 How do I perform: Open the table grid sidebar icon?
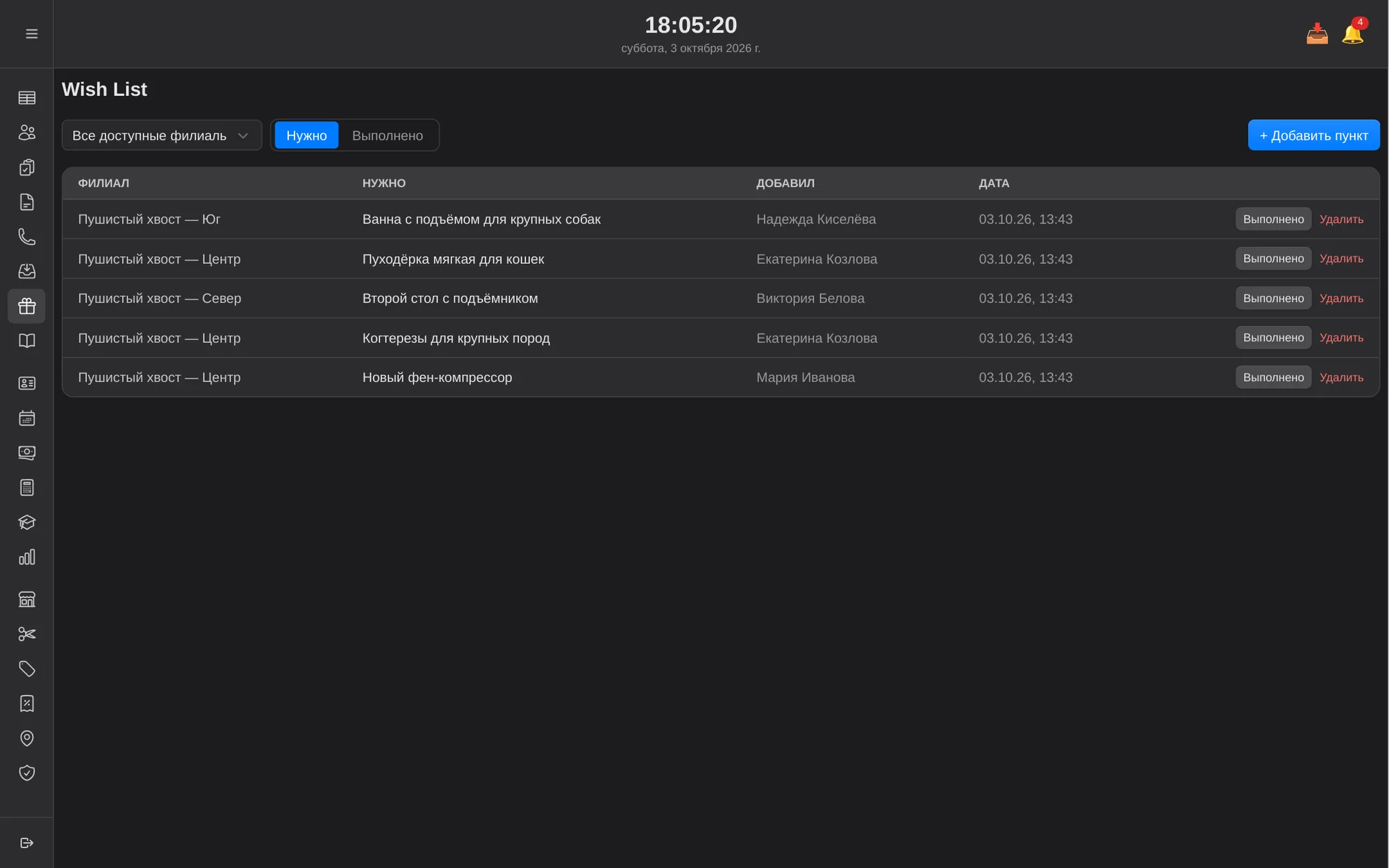[x=26, y=98]
